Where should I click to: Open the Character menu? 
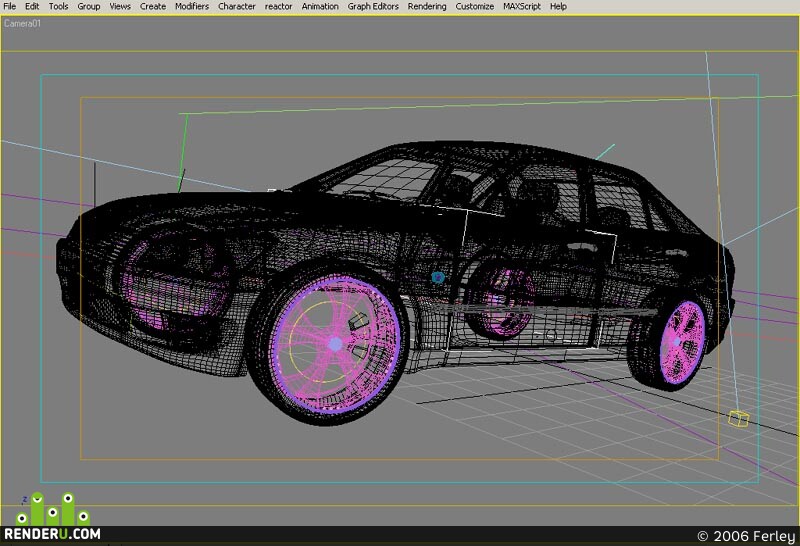(237, 6)
